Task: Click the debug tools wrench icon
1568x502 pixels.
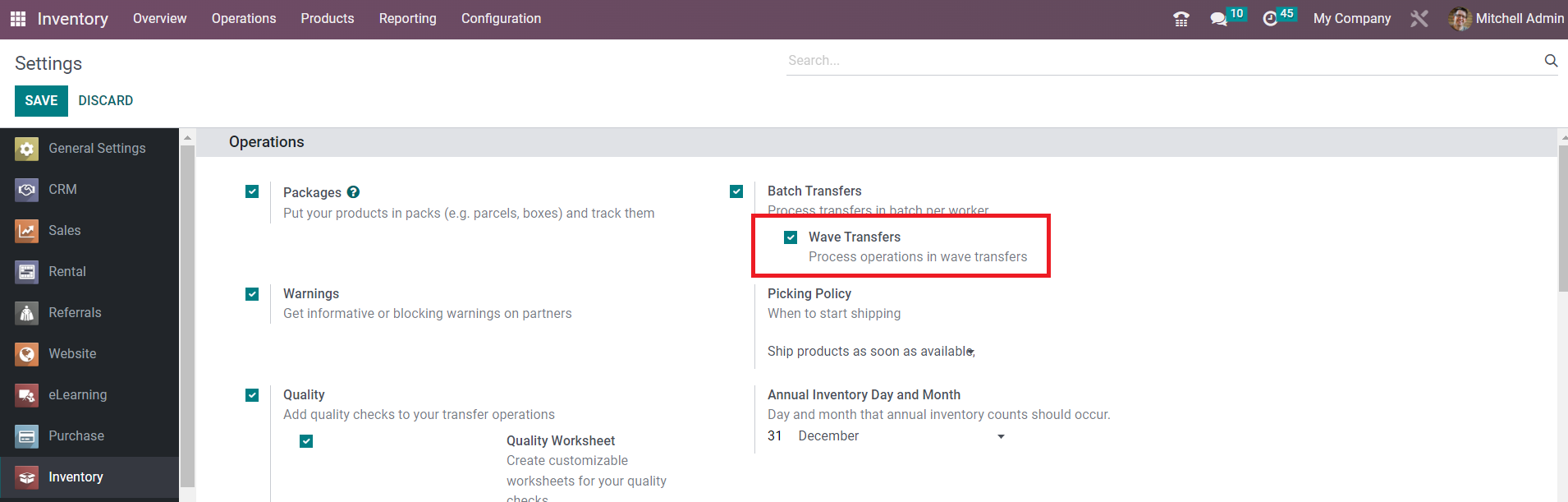Action: pyautogui.click(x=1419, y=19)
